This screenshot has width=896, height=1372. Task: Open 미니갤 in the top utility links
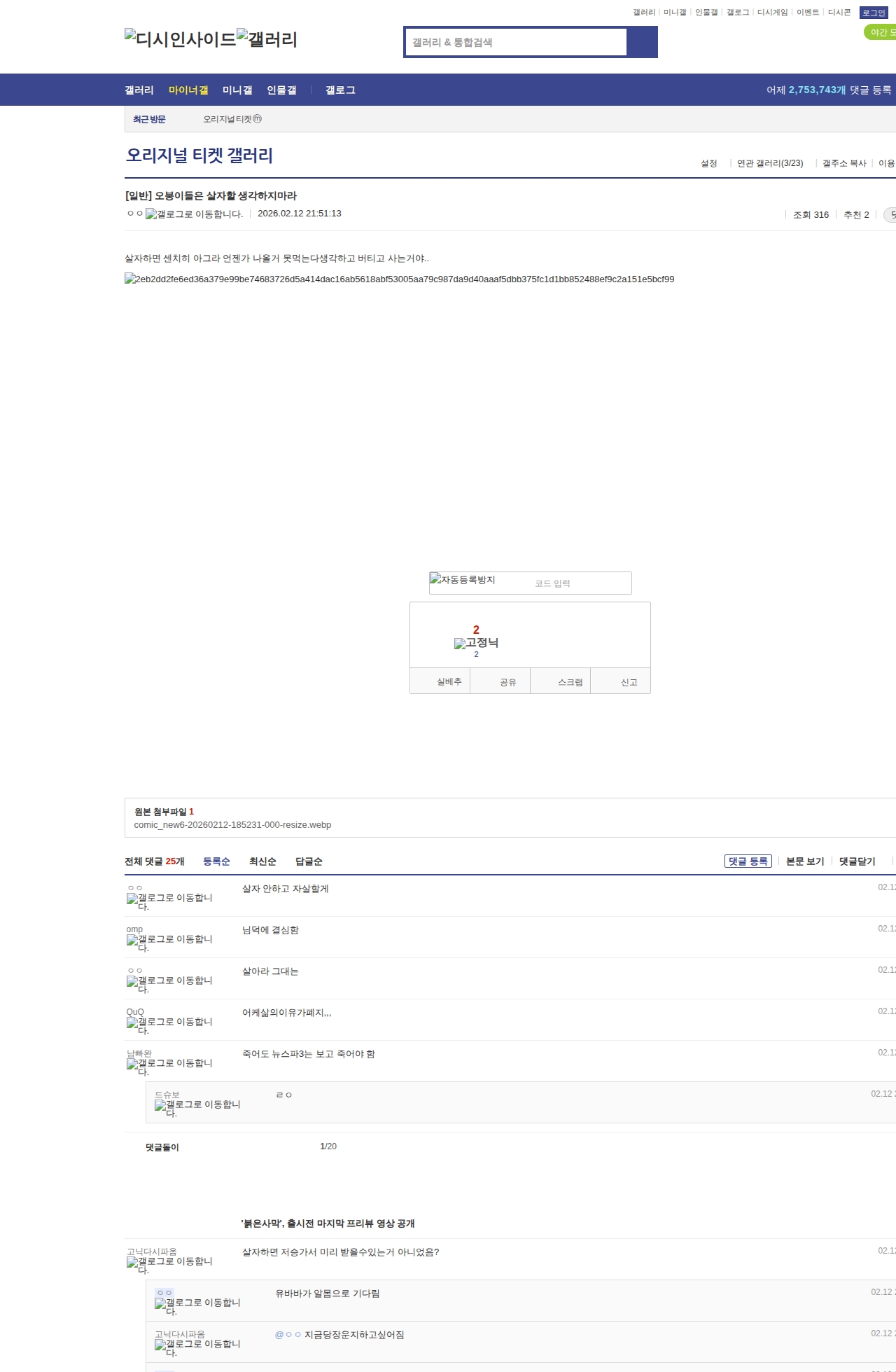click(675, 13)
